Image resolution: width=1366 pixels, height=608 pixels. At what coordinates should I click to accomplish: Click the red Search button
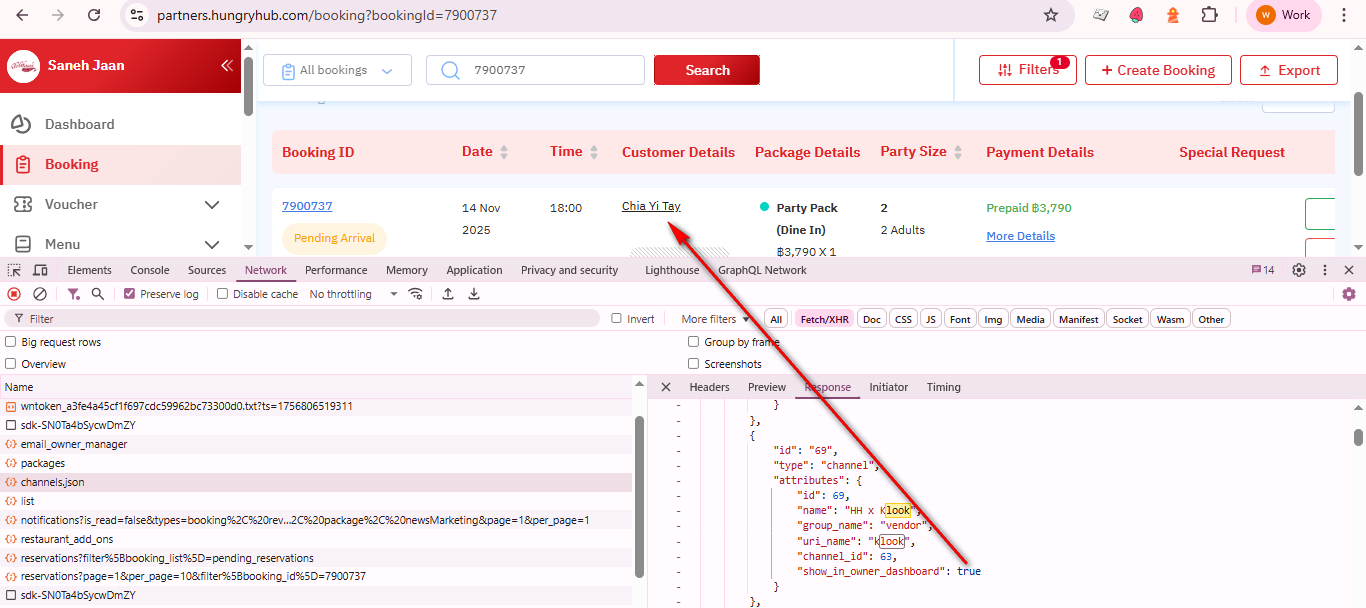[x=707, y=70]
